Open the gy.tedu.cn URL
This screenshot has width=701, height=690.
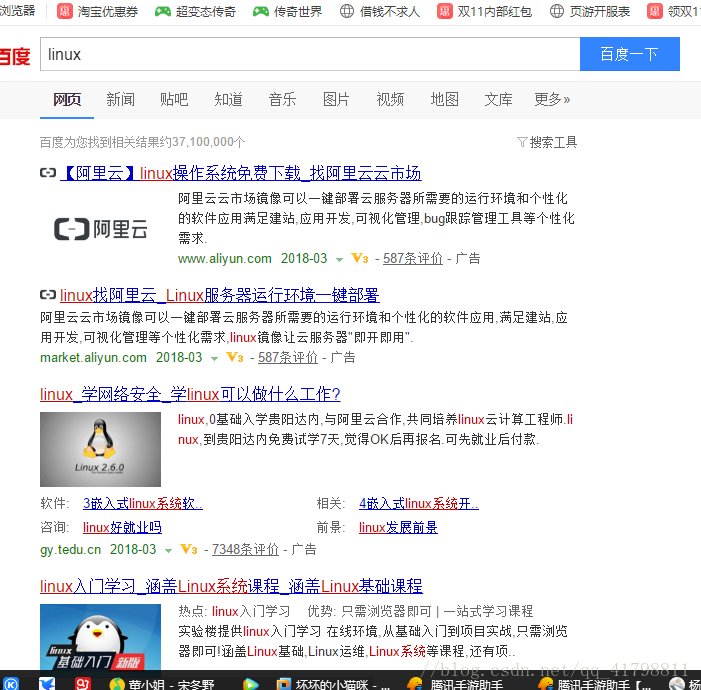pyautogui.click(x=71, y=550)
